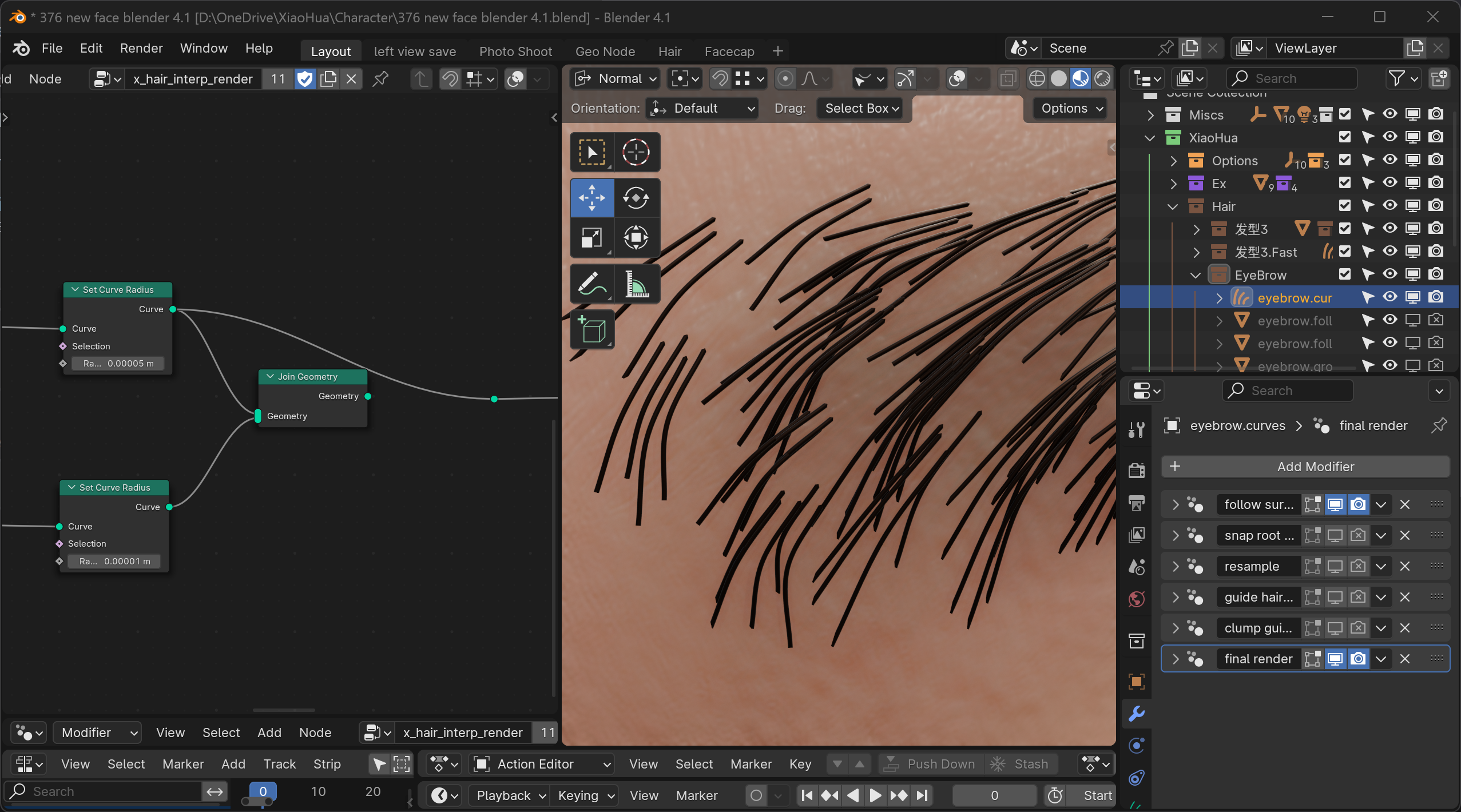1461x812 pixels.
Task: Select the Rotate tool
Action: pos(636,198)
